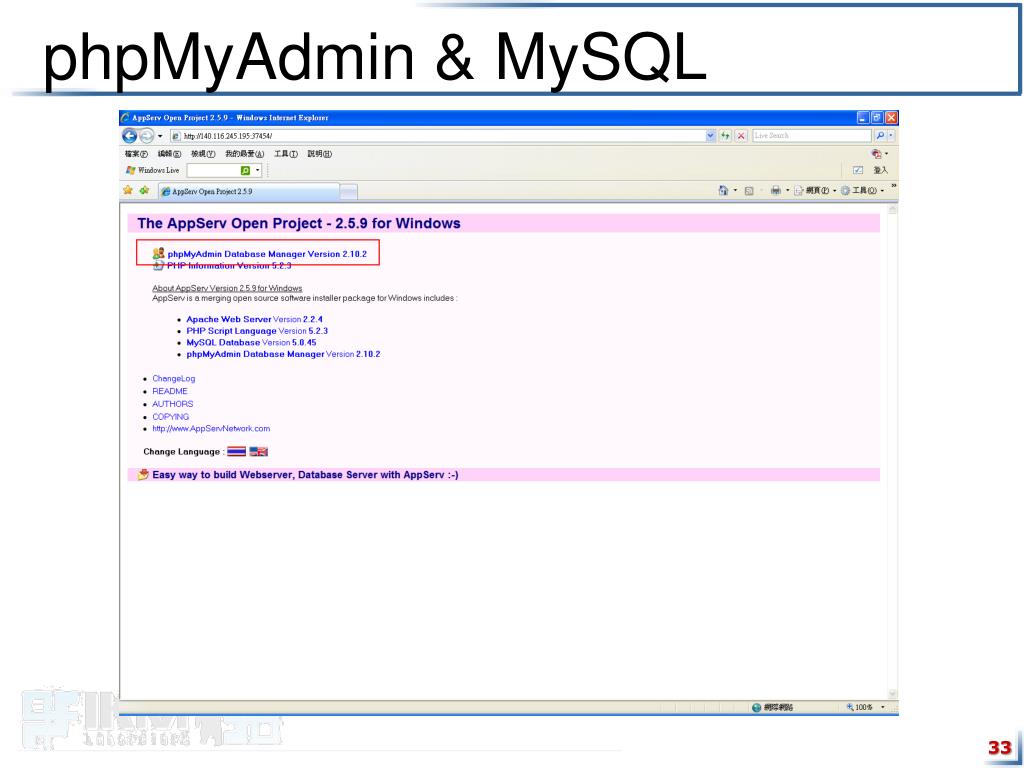This screenshot has width=1024, height=768.
Task: Open the README link
Action: click(x=170, y=391)
